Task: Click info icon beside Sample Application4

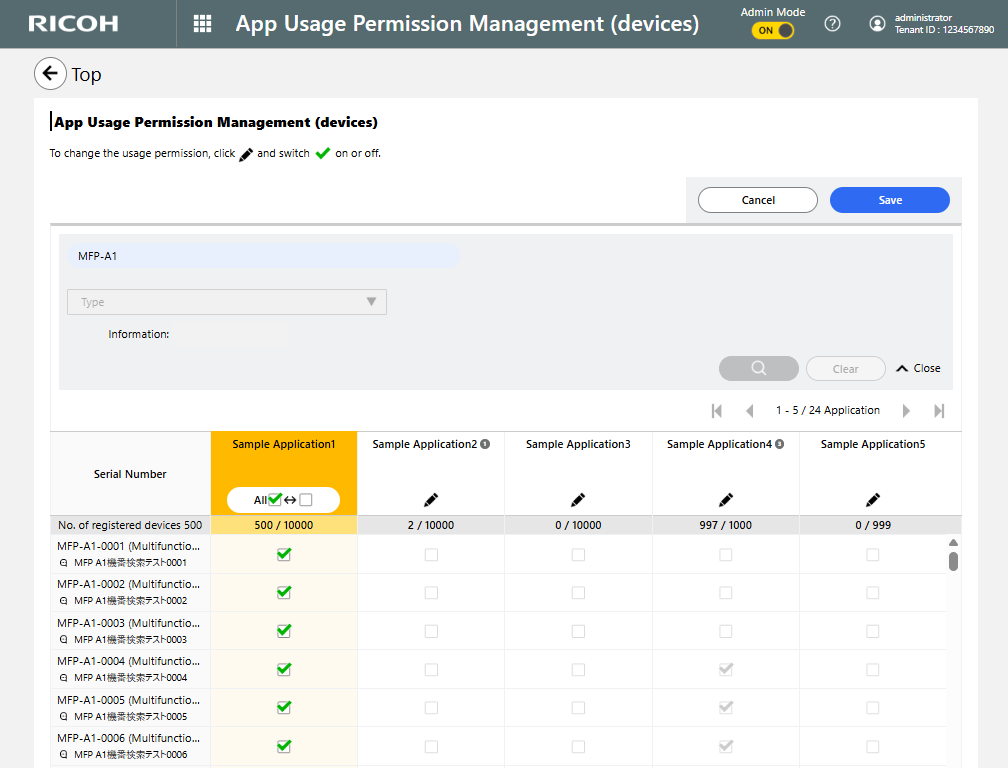Action: (x=779, y=444)
